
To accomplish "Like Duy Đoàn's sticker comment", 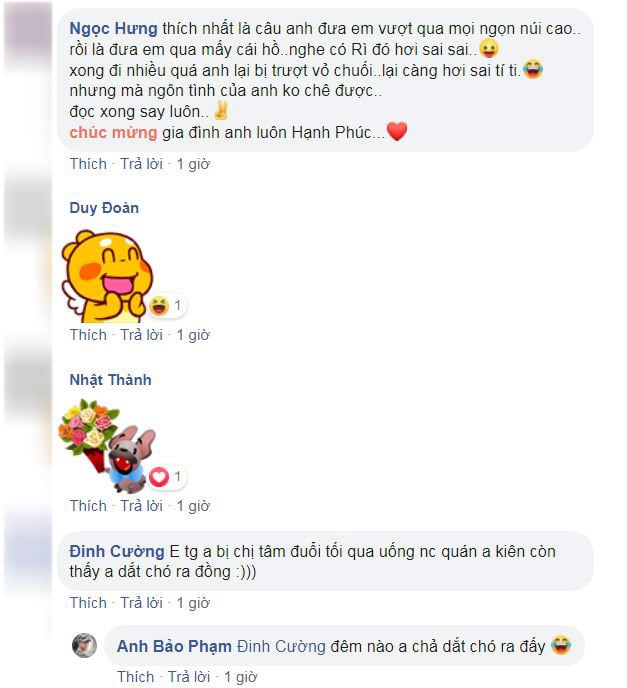I will [x=88, y=335].
